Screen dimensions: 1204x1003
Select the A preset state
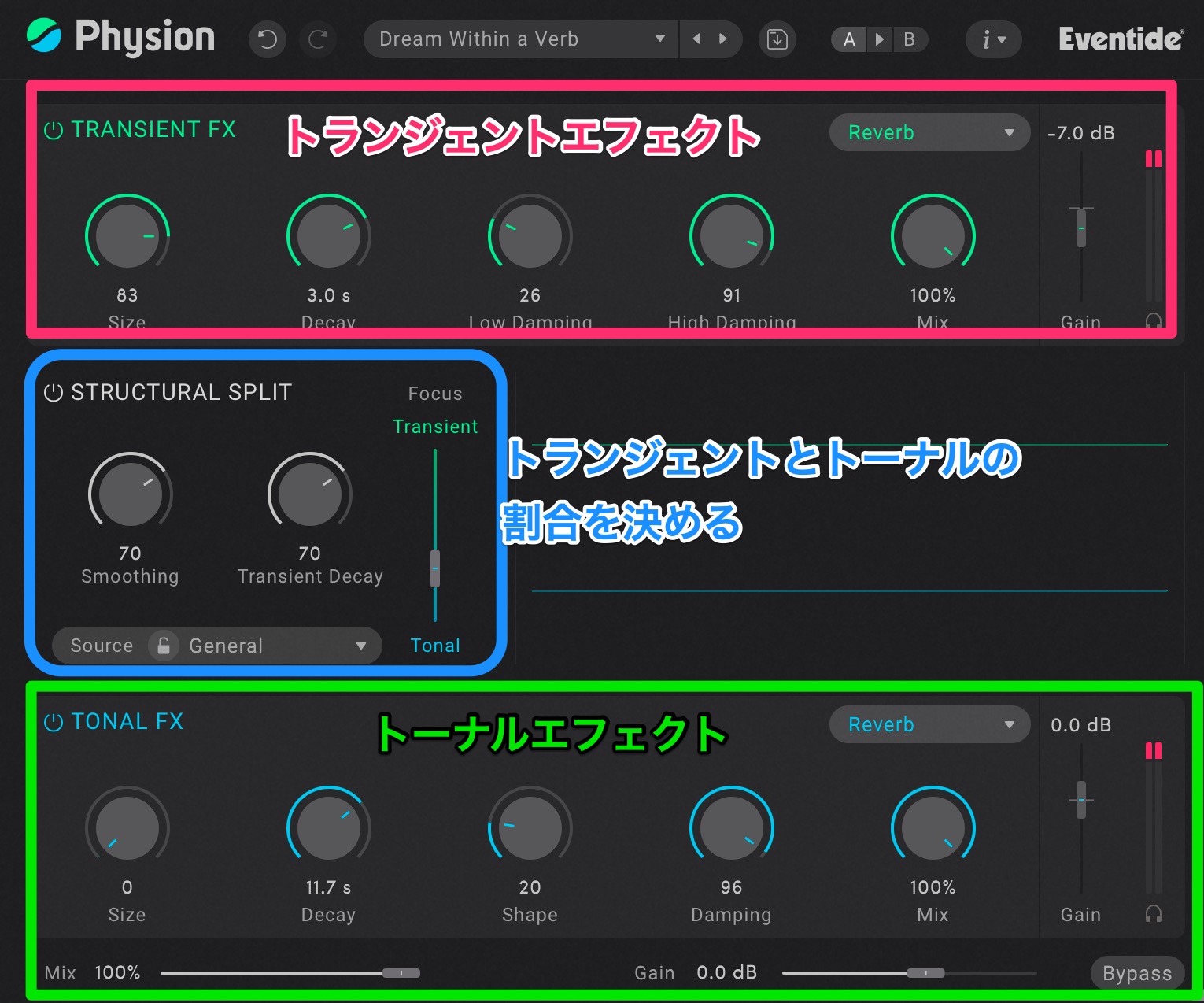(849, 39)
